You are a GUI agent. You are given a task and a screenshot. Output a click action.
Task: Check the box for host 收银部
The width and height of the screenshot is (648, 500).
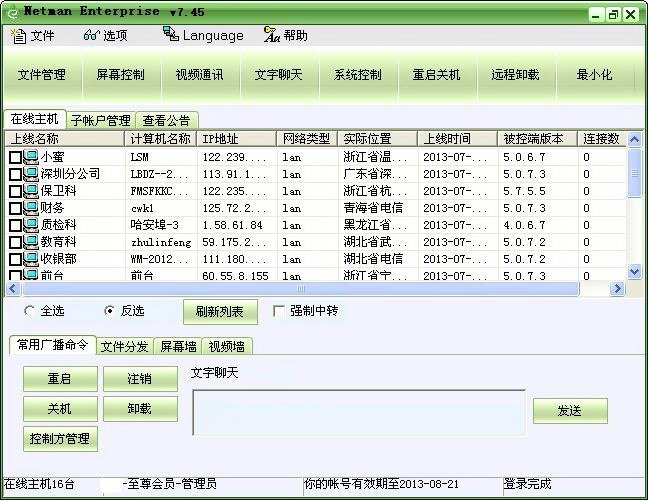[x=15, y=259]
